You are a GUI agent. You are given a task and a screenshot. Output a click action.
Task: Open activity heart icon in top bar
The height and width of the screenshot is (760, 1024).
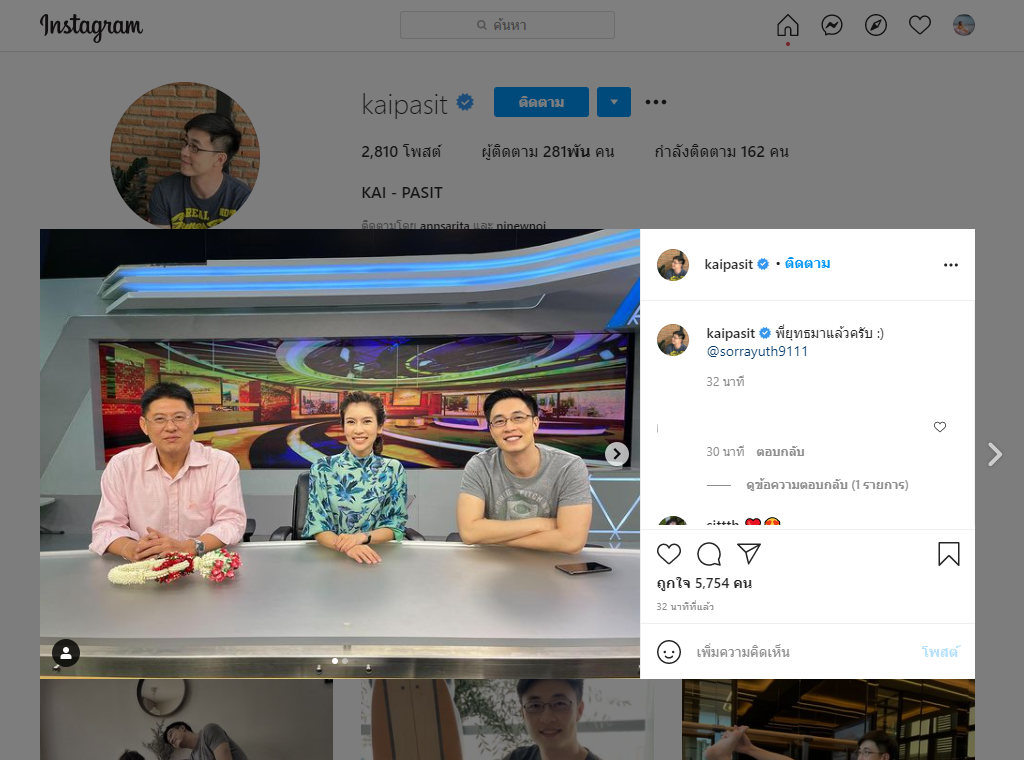920,25
